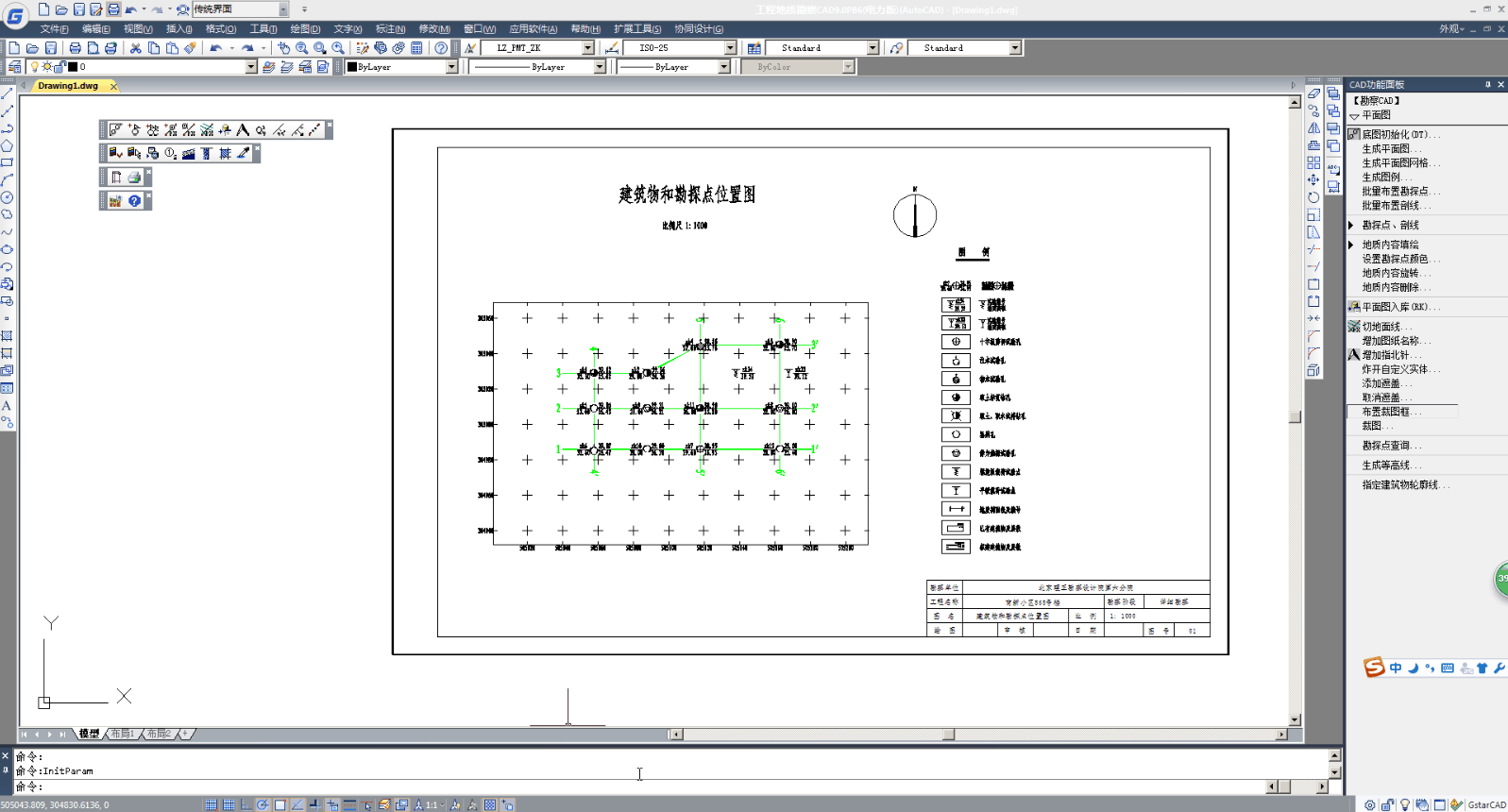Click the Zoom Realtime magnifier icon
This screenshot has width=1508, height=812.
(x=301, y=48)
